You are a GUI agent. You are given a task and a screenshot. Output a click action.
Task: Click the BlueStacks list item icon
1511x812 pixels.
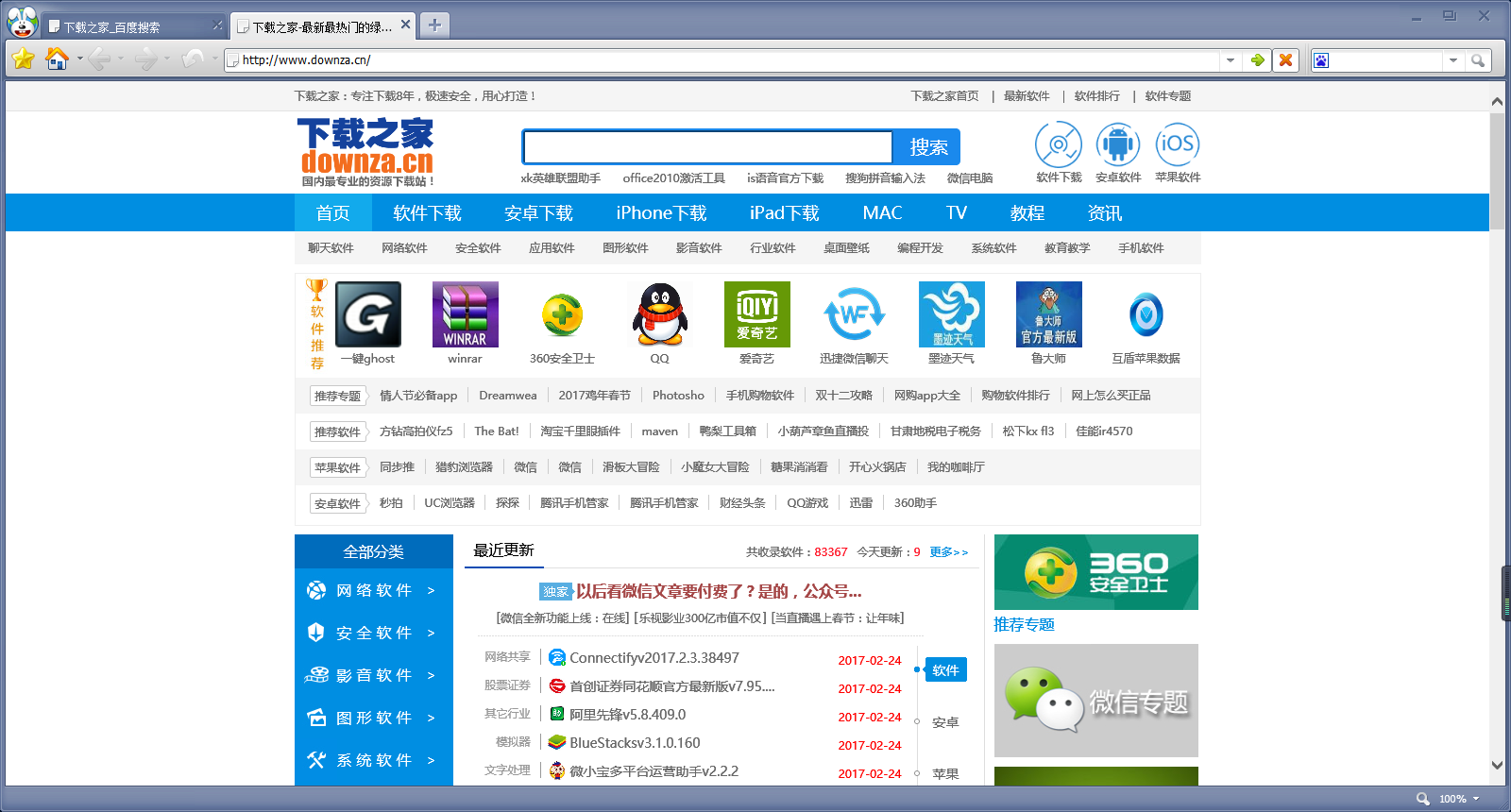coord(557,742)
